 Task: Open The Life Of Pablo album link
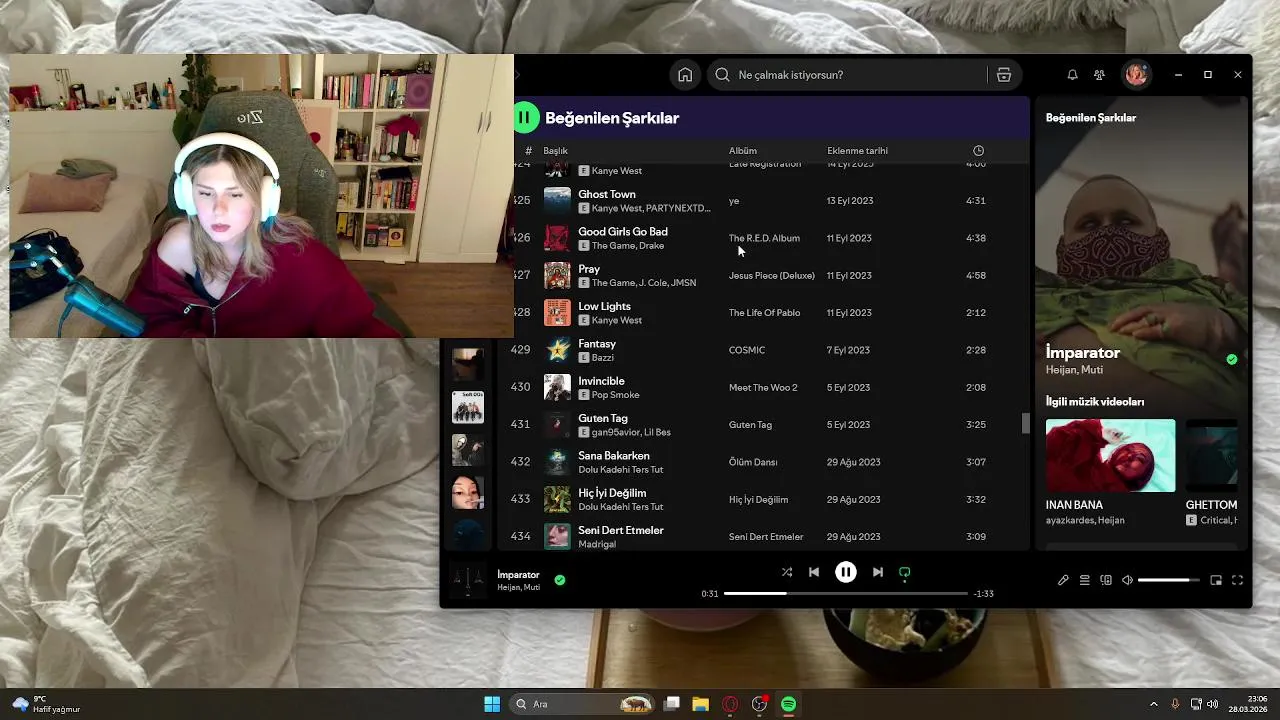tap(764, 313)
